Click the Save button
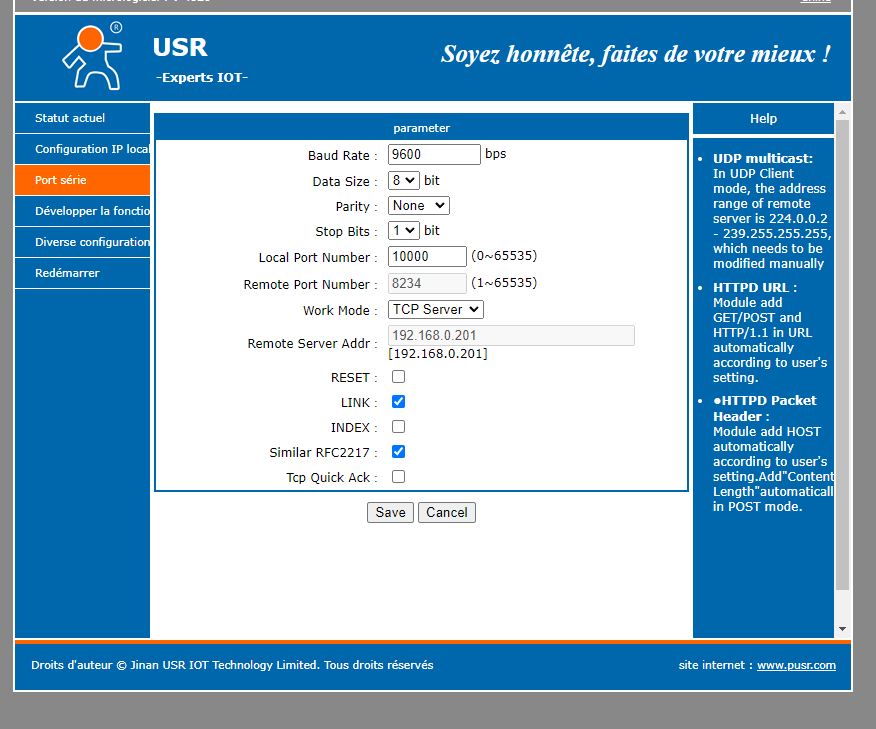The width and height of the screenshot is (876, 729). [390, 512]
